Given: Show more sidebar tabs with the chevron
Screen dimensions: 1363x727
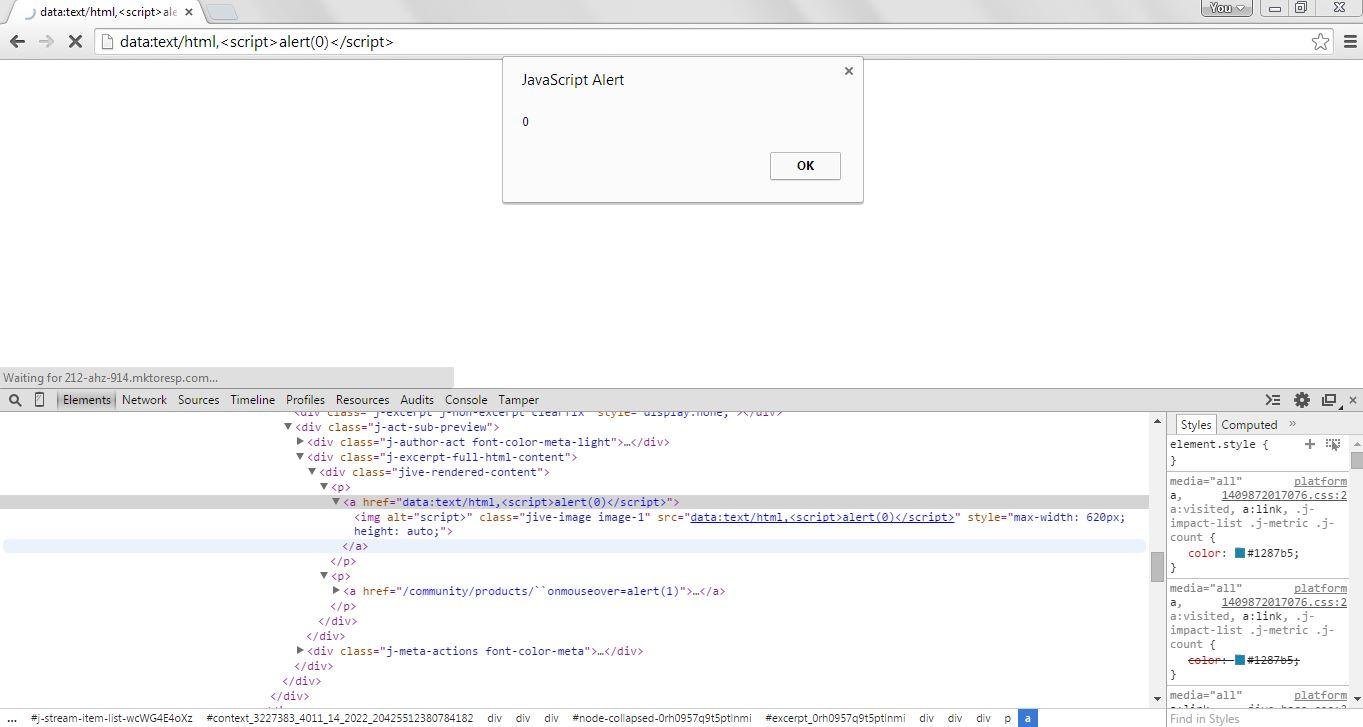Looking at the screenshot, I should 1292,424.
